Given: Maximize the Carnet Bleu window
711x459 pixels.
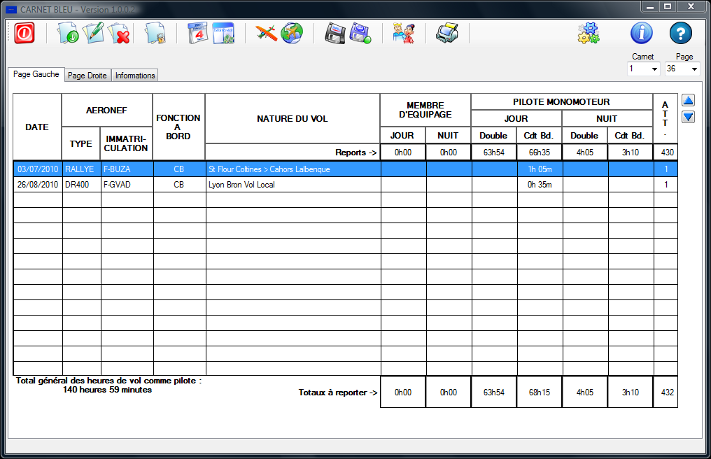Looking at the screenshot, I should 667,6.
